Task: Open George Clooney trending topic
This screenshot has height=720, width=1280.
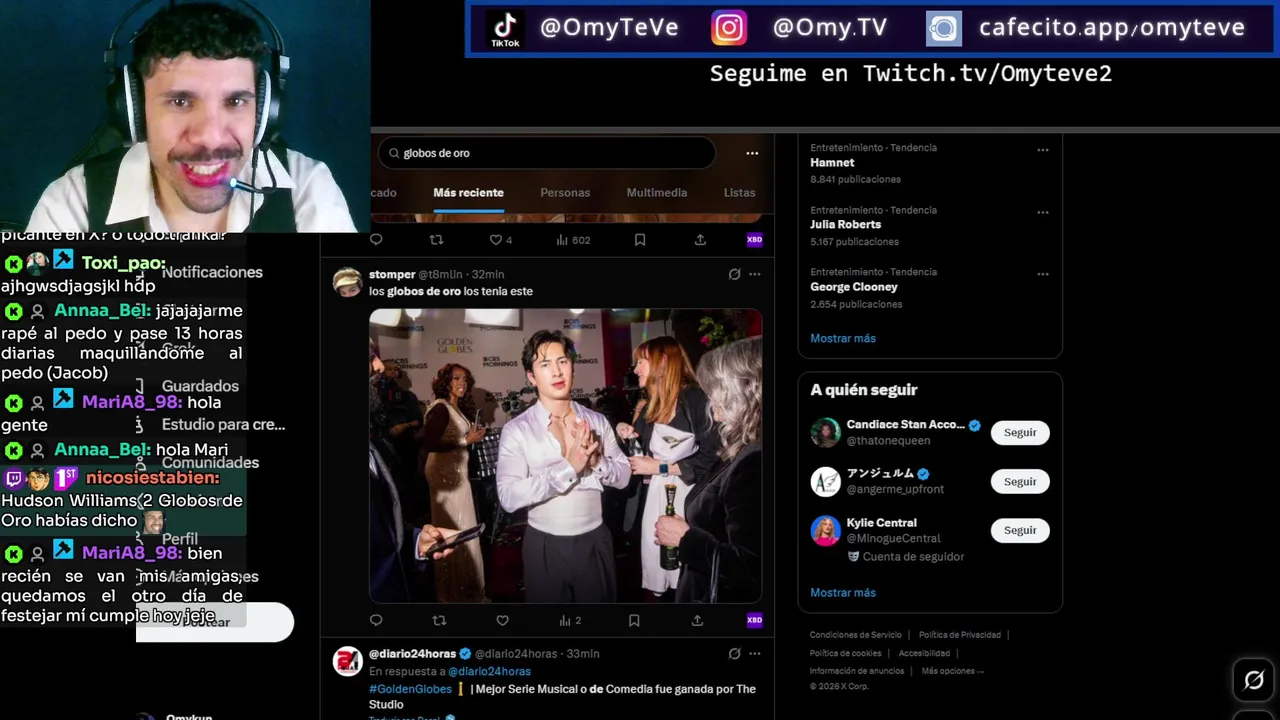Action: (x=854, y=287)
